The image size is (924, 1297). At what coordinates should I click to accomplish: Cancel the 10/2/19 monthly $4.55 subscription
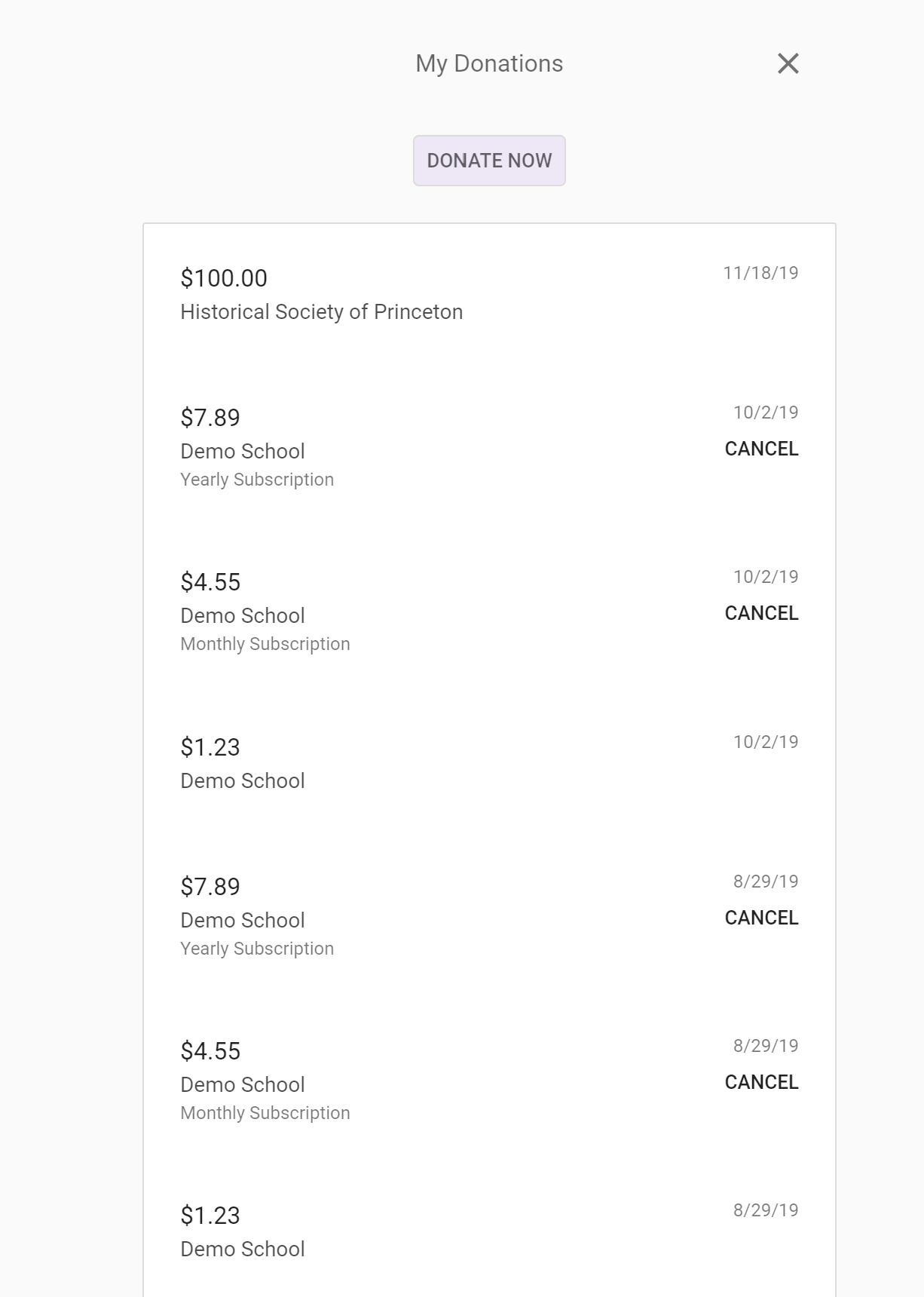coord(761,613)
